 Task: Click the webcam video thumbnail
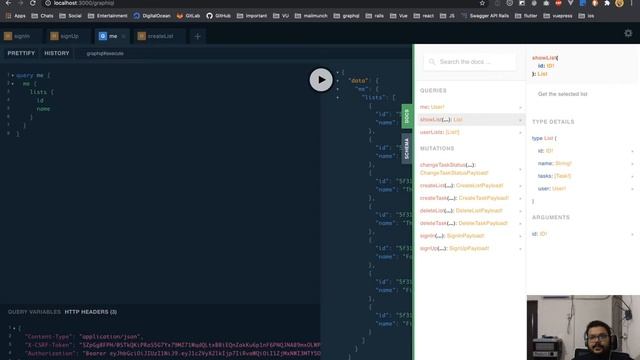583,328
